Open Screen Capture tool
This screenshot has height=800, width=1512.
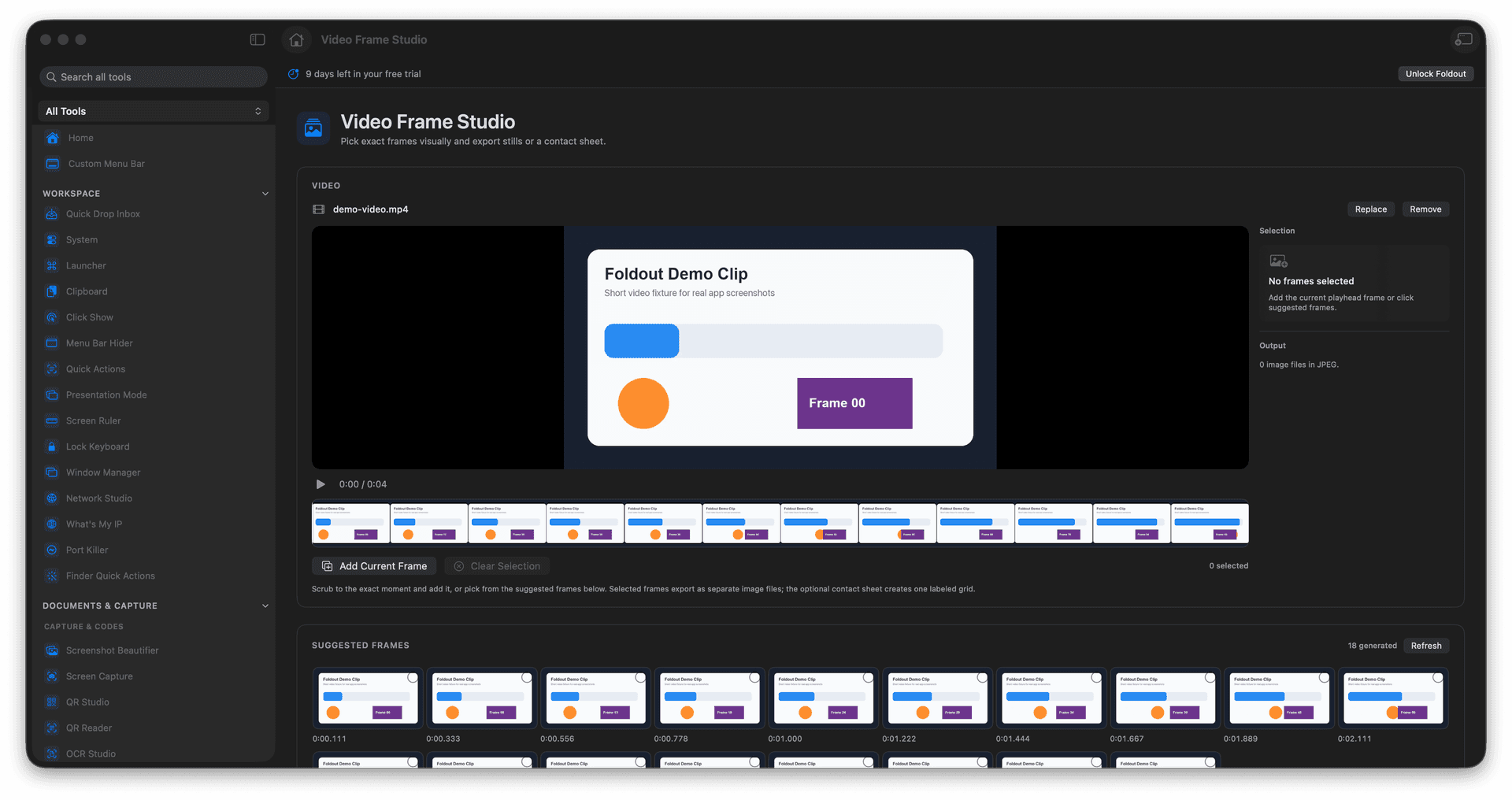click(154, 676)
